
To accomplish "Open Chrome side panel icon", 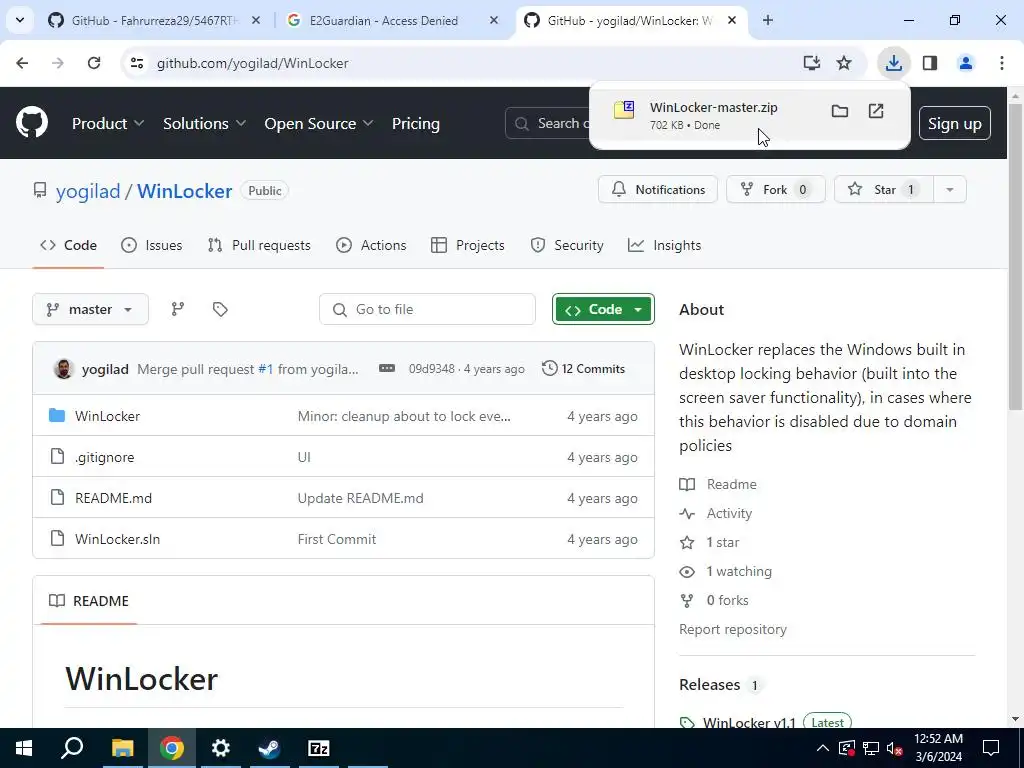I will pyautogui.click(x=930, y=63).
